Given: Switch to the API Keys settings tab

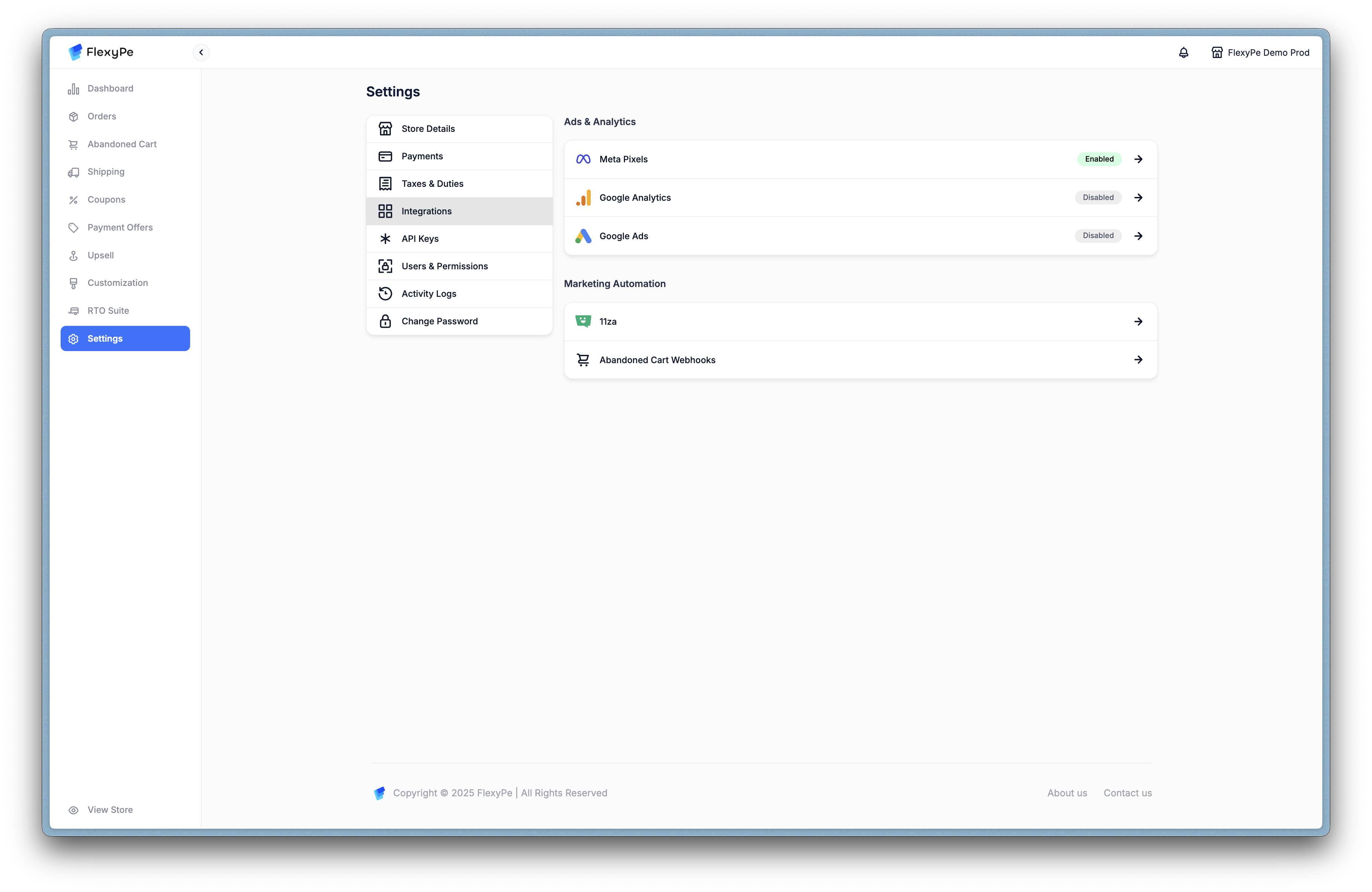Looking at the screenshot, I should (x=420, y=239).
